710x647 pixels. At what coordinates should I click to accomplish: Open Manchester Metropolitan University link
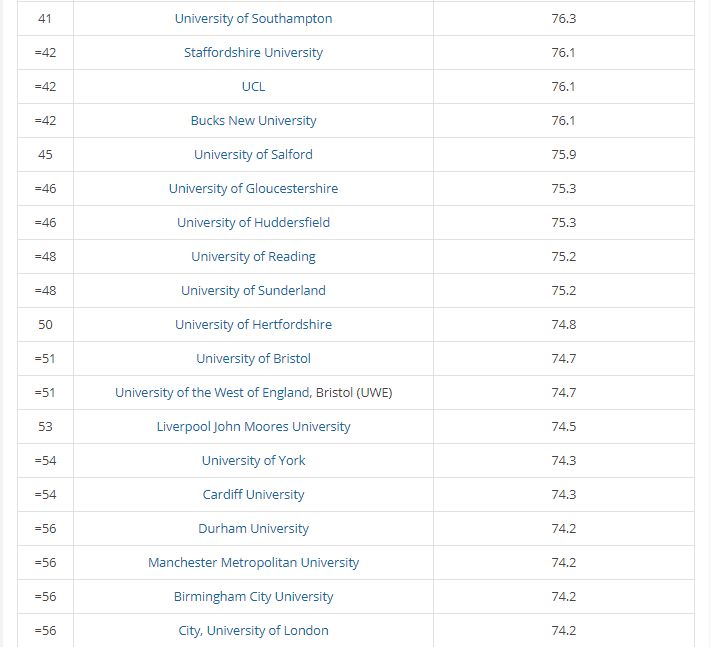coord(253,562)
